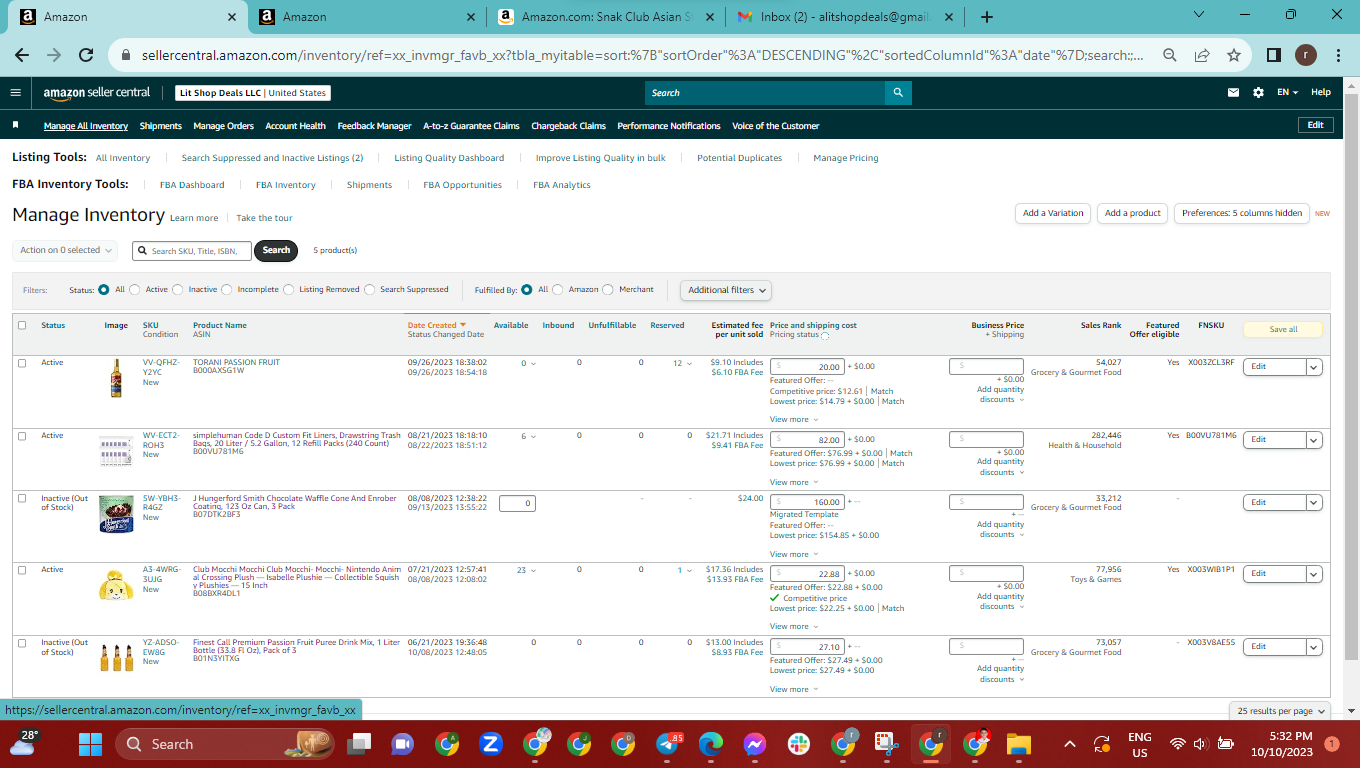Open Preferences: 5 columns hidden
The width and height of the screenshot is (1360, 768).
tap(1242, 213)
